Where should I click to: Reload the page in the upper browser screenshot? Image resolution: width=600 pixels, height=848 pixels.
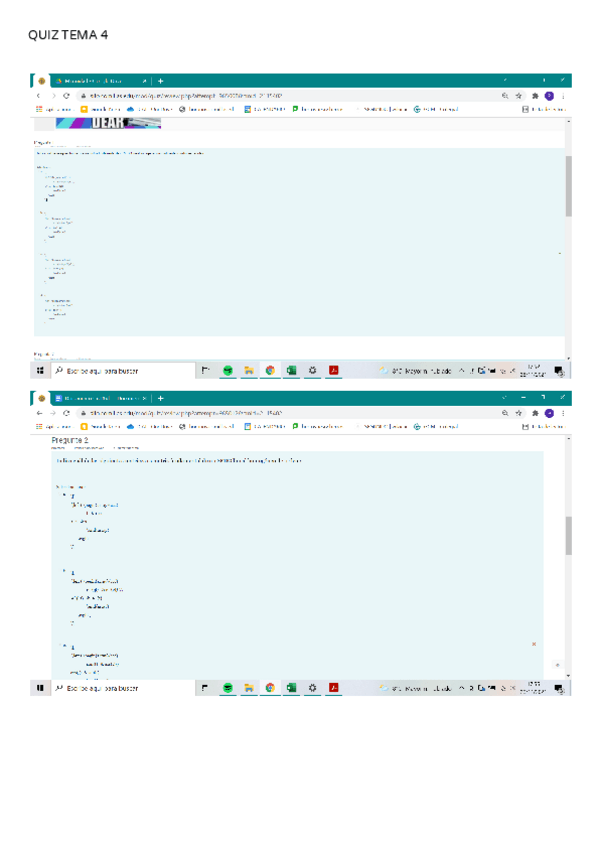[x=66, y=96]
